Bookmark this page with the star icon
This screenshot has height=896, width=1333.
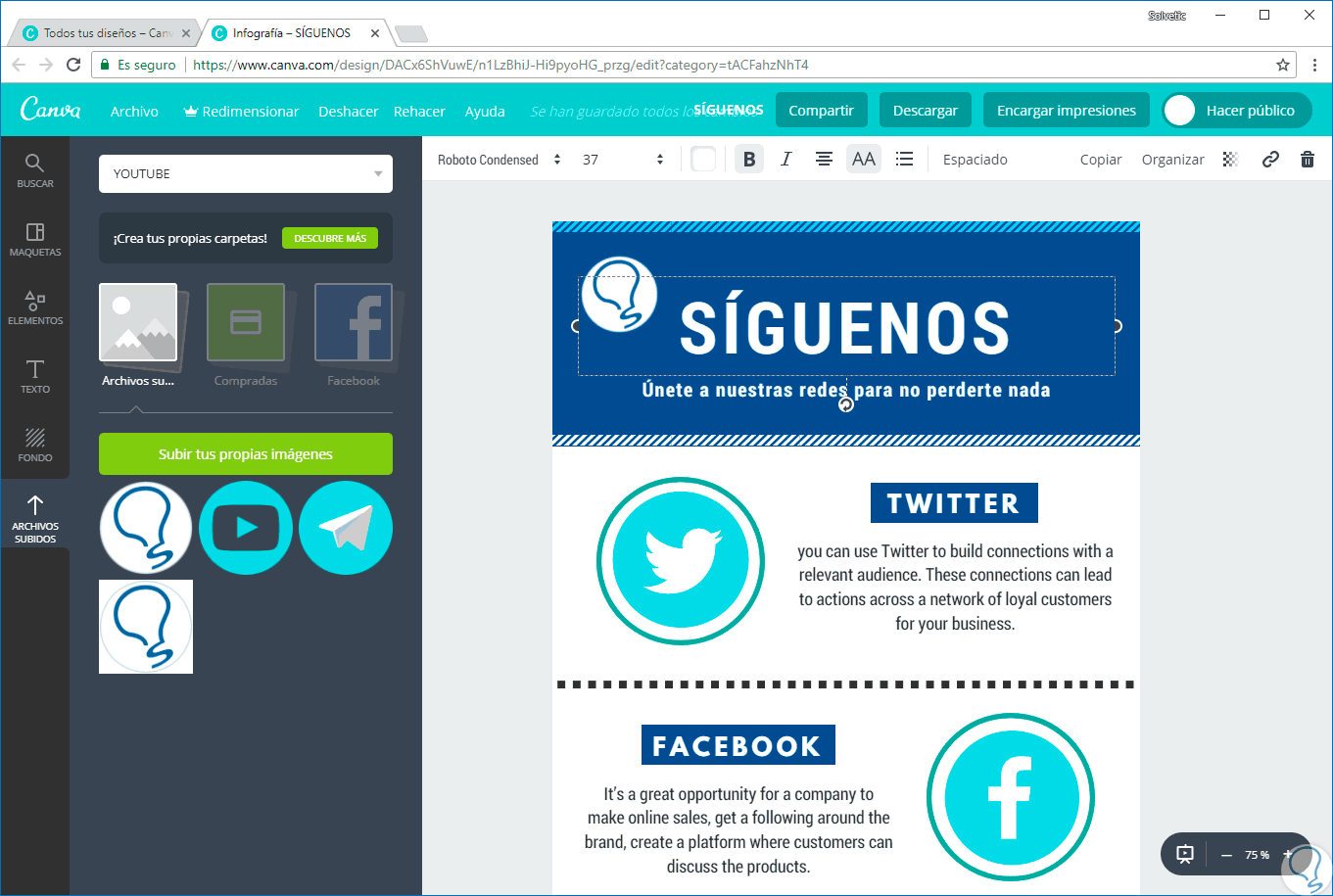tap(1283, 65)
